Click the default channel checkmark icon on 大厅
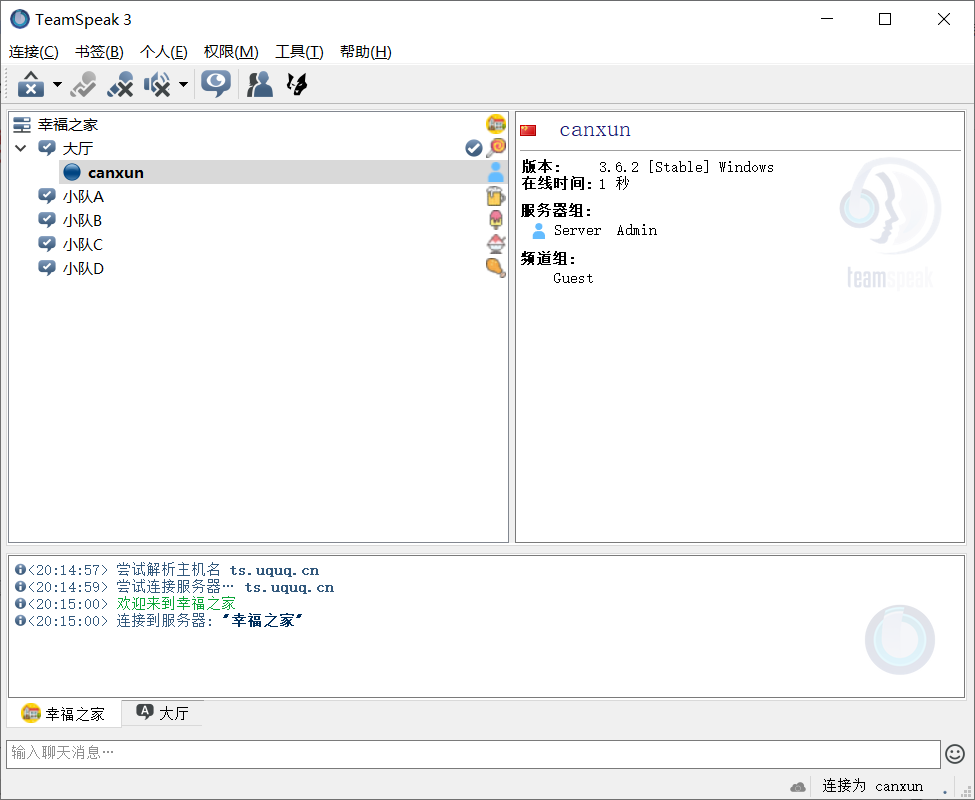The width and height of the screenshot is (975, 800). (x=474, y=148)
